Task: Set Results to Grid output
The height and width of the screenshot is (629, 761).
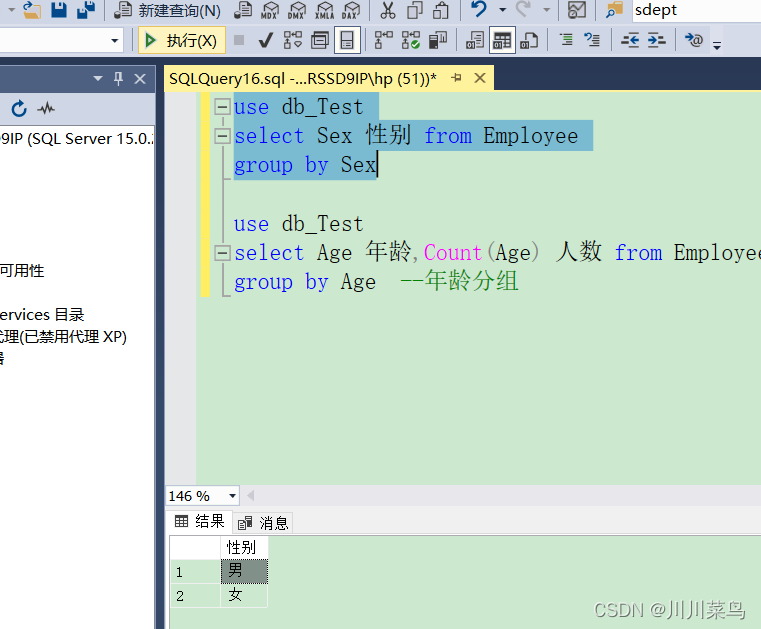Action: (x=502, y=40)
